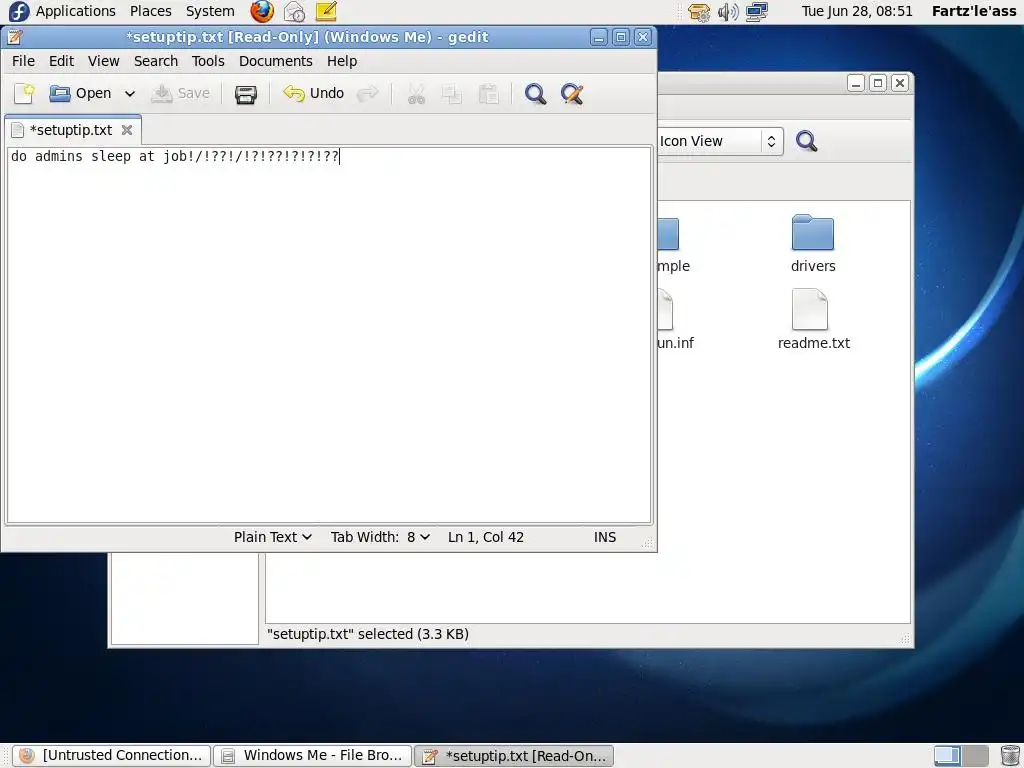Minimize the file browser window

point(856,83)
